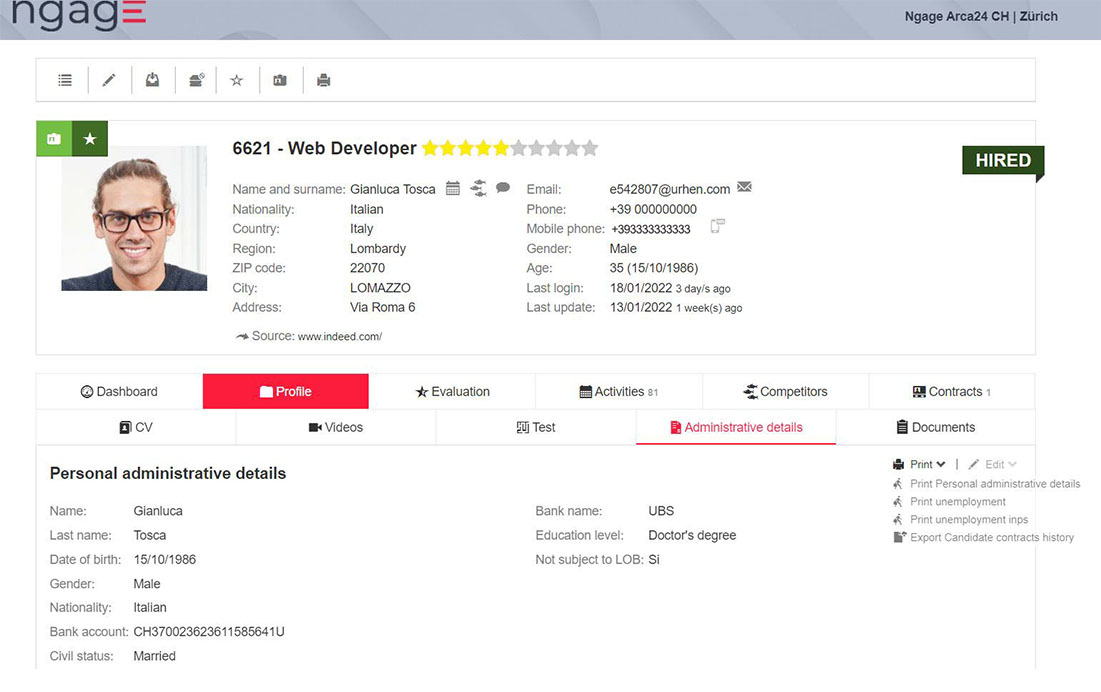Click Print Personal administrative details
Screen dimensions: 1101x692
pos(994,484)
